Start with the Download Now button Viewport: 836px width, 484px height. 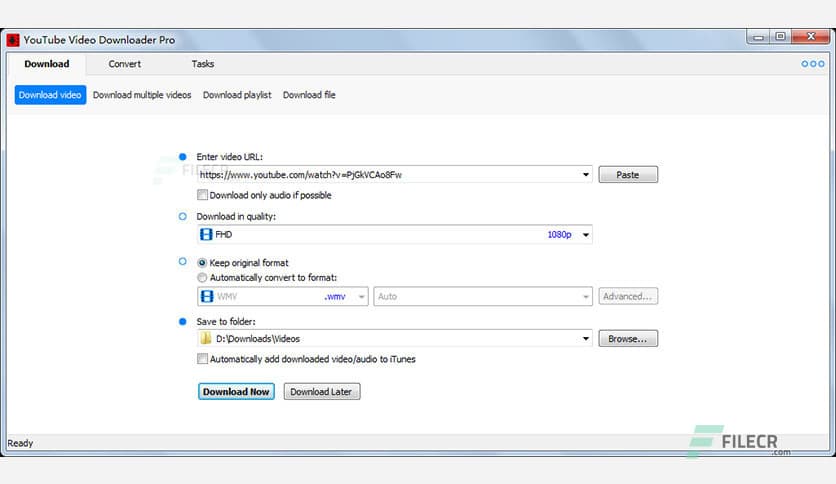(x=236, y=392)
